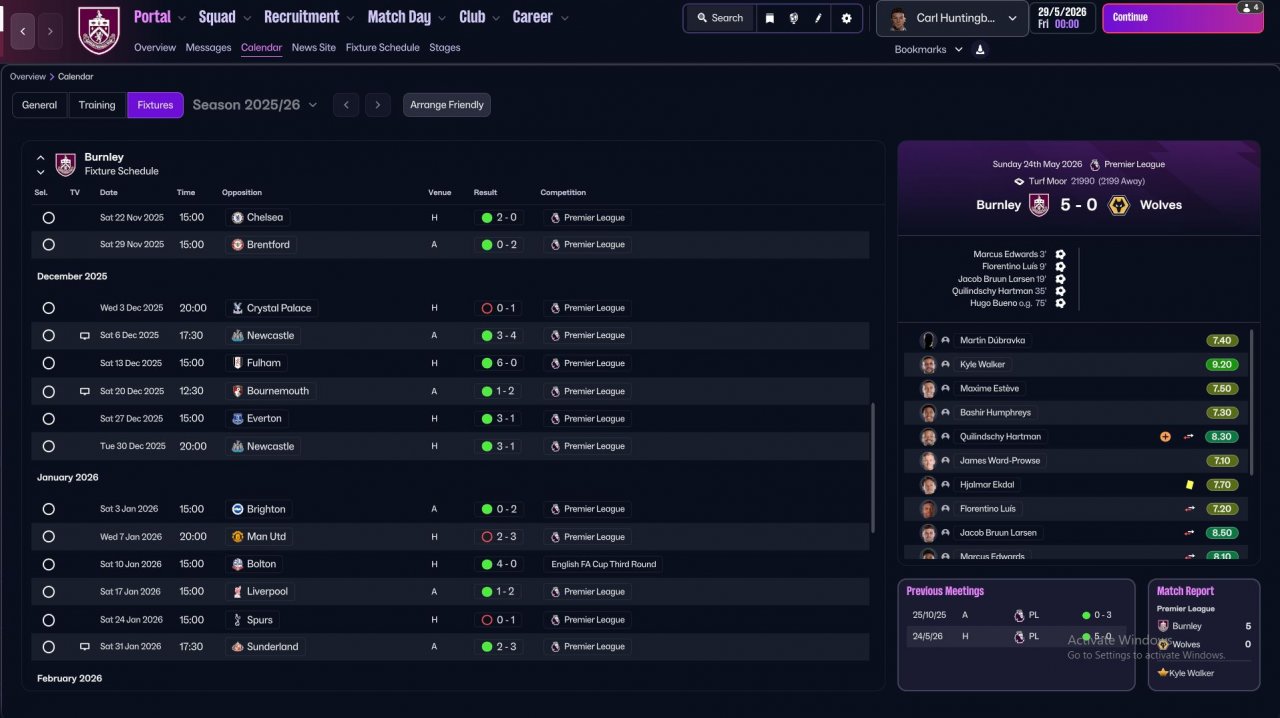Screen dimensions: 1280x718
Task: Click the Search field
Action: point(720,18)
